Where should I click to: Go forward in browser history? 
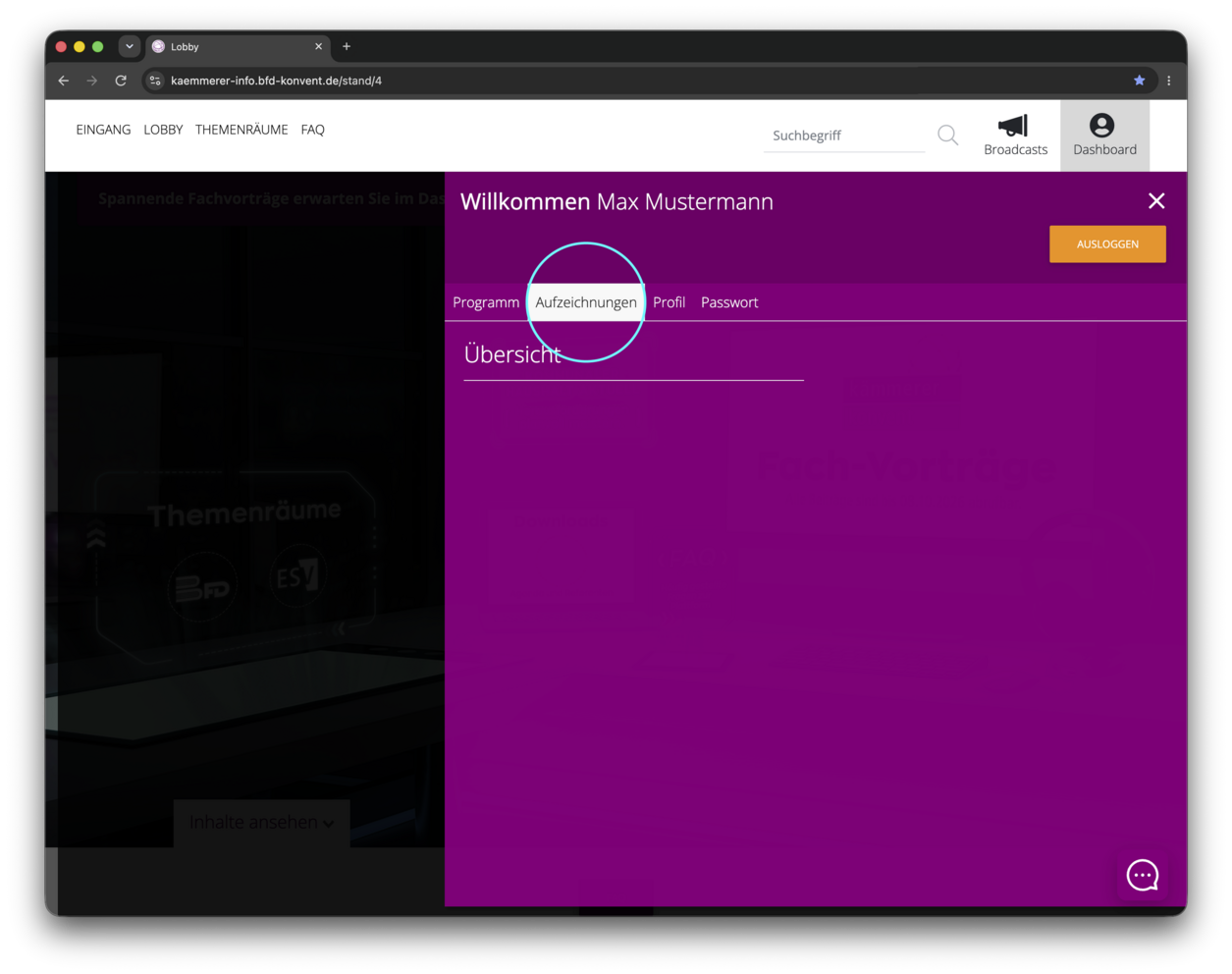click(x=92, y=81)
